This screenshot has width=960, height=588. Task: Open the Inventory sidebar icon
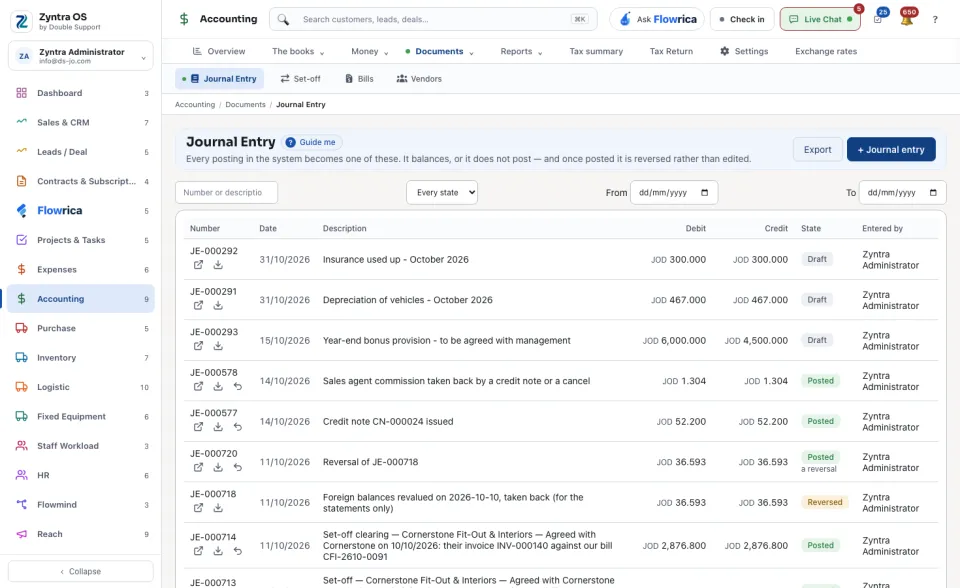pyautogui.click(x=21, y=358)
